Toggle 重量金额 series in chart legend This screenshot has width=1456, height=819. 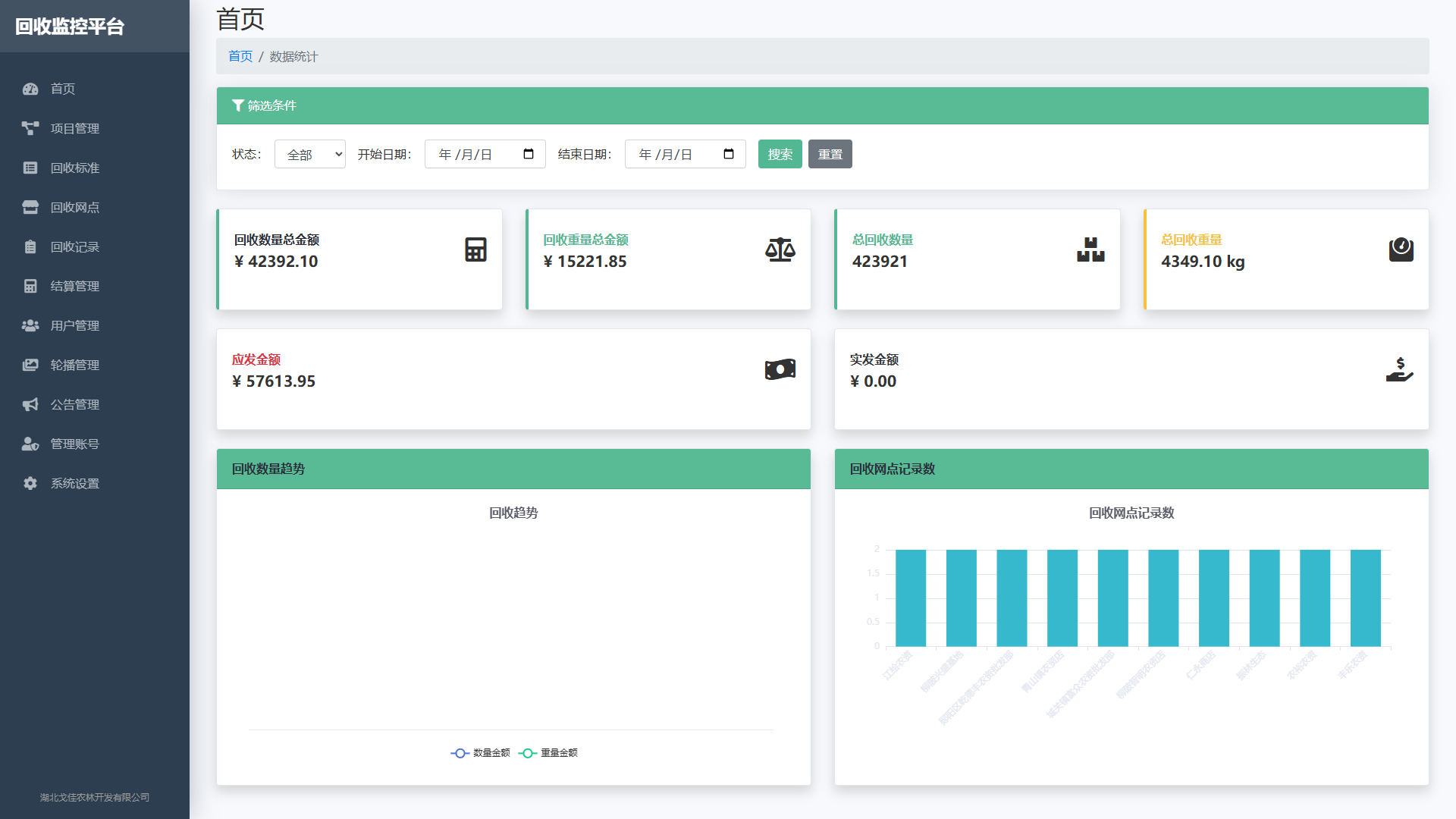pyautogui.click(x=548, y=753)
